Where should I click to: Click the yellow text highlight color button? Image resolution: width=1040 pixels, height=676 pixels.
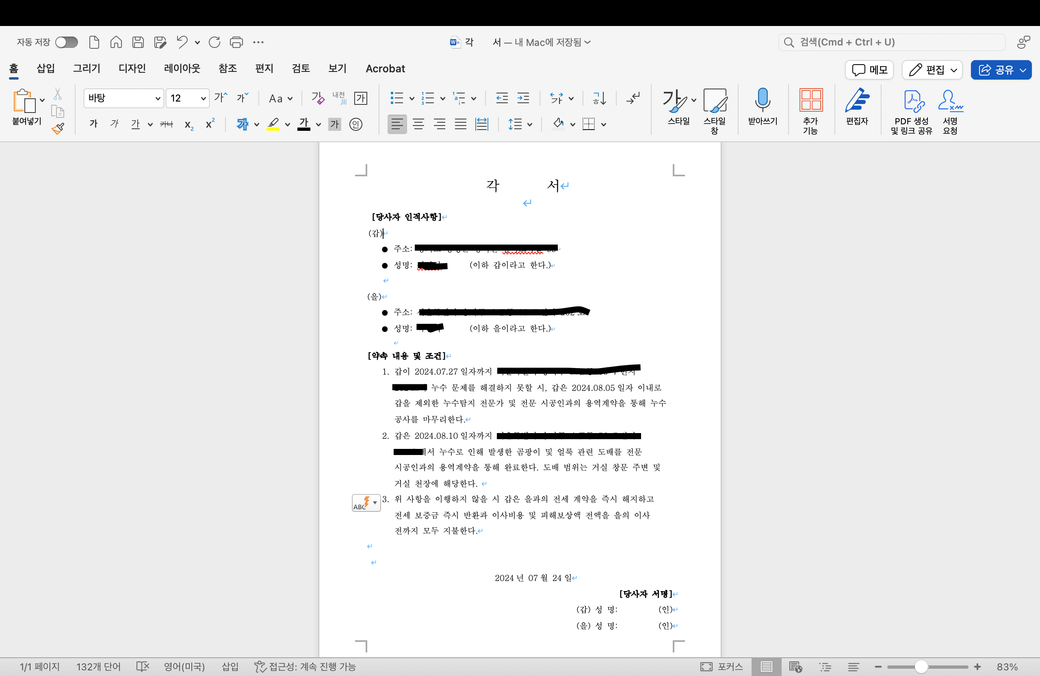[x=272, y=124]
